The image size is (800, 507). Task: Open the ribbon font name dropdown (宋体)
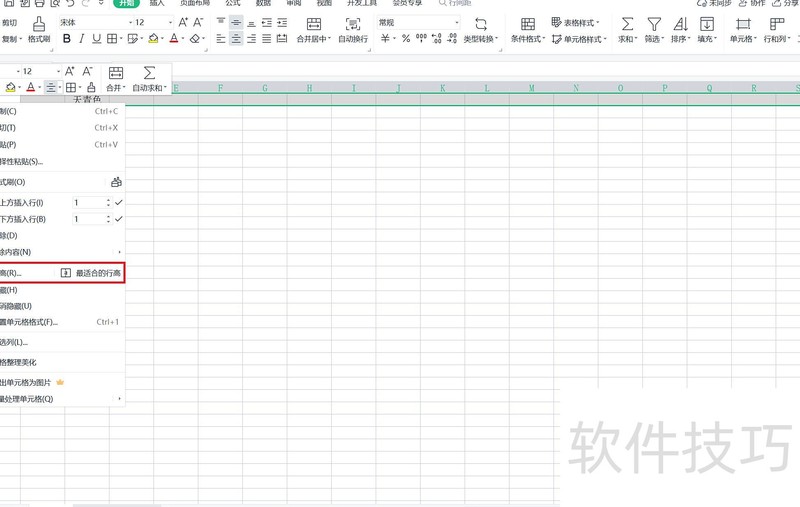click(x=131, y=22)
